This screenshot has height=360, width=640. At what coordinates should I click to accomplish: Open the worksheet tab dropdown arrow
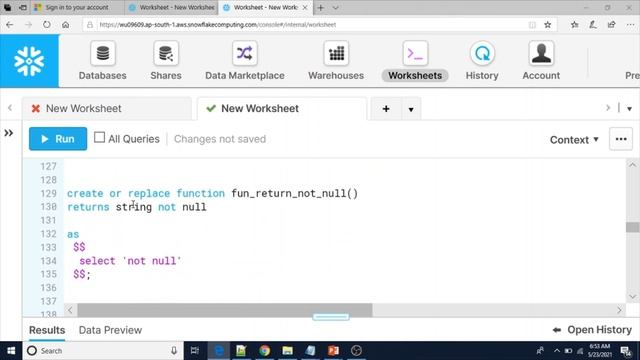point(411,109)
